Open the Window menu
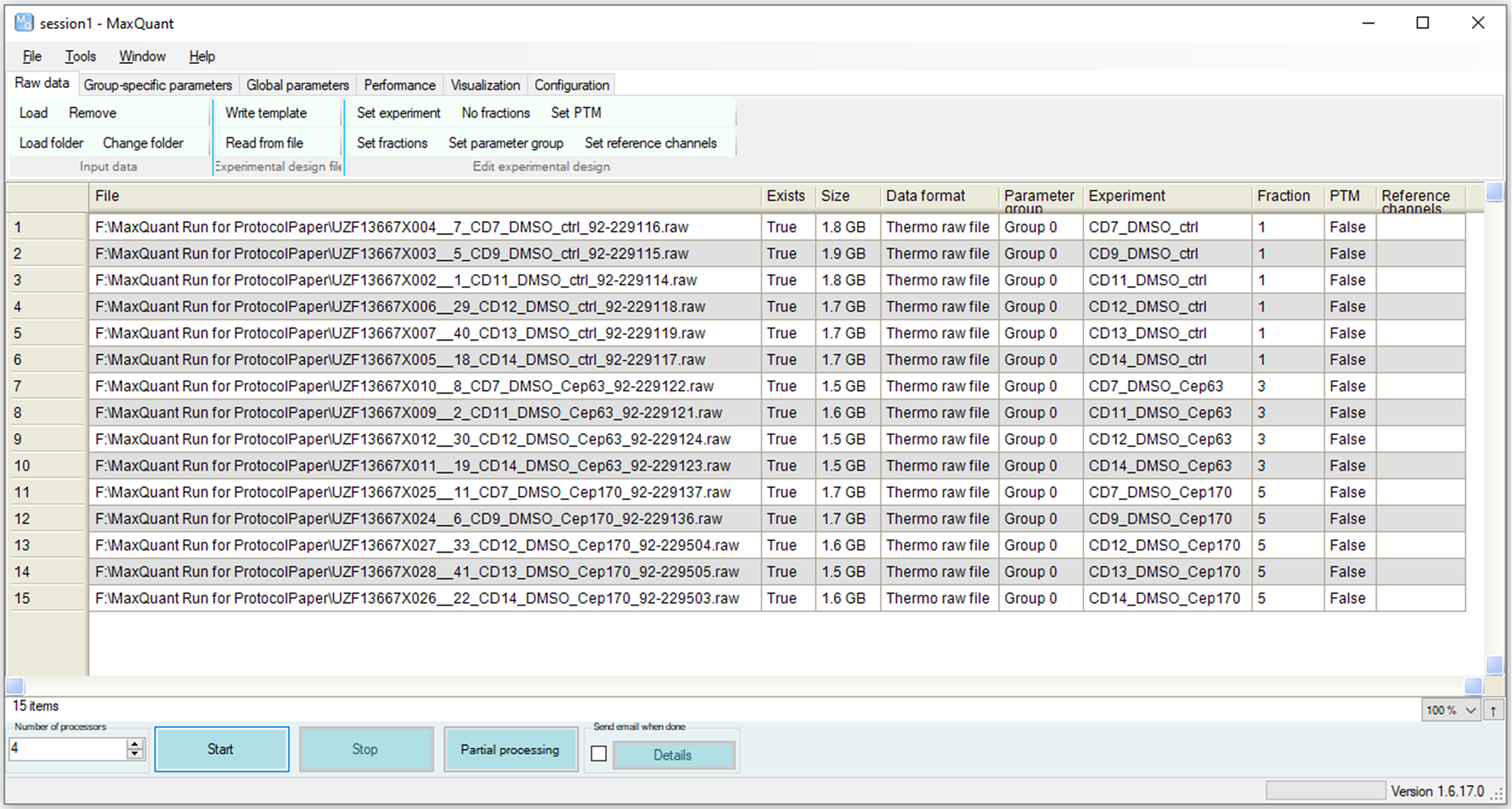This screenshot has width=1512, height=809. 142,56
